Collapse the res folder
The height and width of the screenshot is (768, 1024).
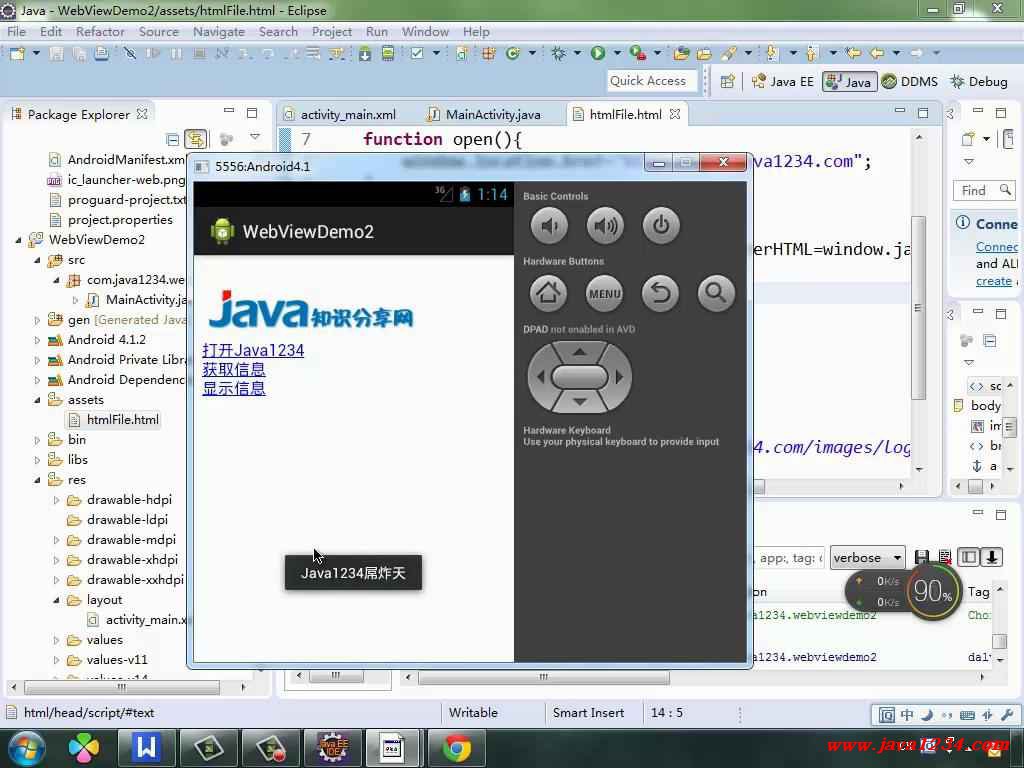coord(37,480)
